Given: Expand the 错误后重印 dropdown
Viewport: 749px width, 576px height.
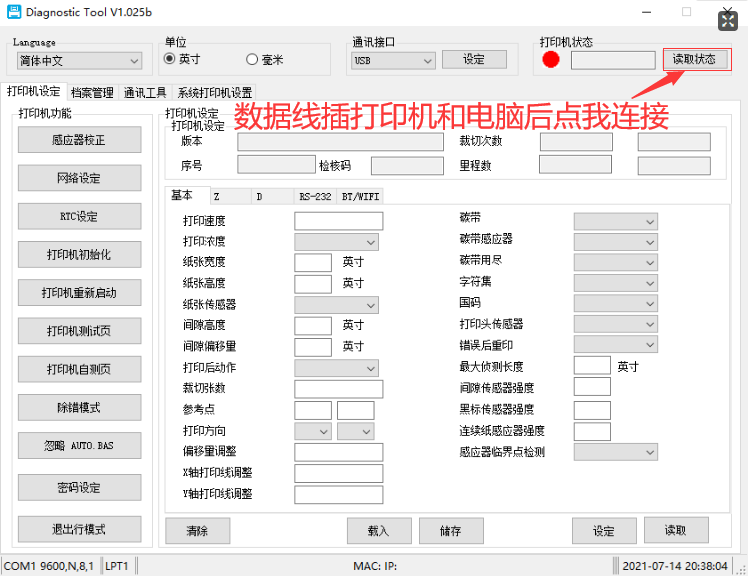Looking at the screenshot, I should [616, 344].
